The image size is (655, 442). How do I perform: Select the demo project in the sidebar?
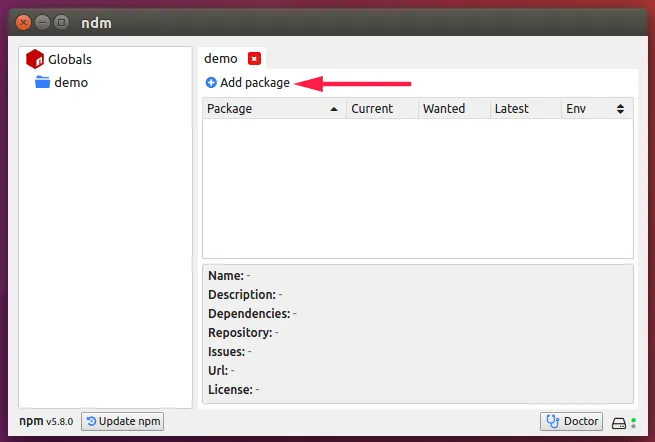click(x=71, y=82)
